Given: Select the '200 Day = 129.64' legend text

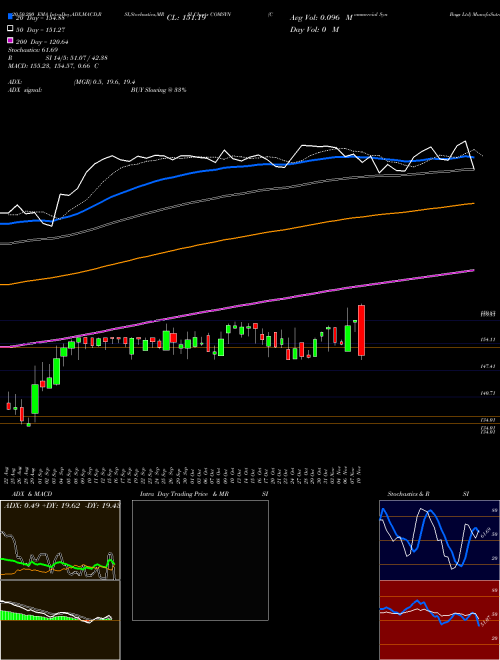Looking at the screenshot, I should (x=42, y=42).
